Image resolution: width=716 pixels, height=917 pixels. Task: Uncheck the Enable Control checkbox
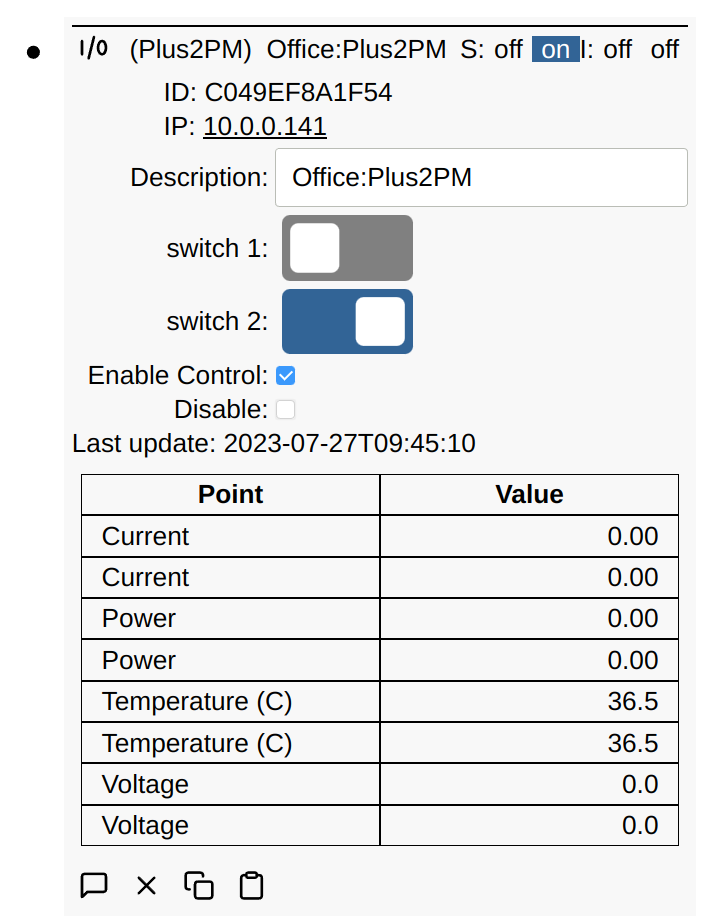point(286,375)
